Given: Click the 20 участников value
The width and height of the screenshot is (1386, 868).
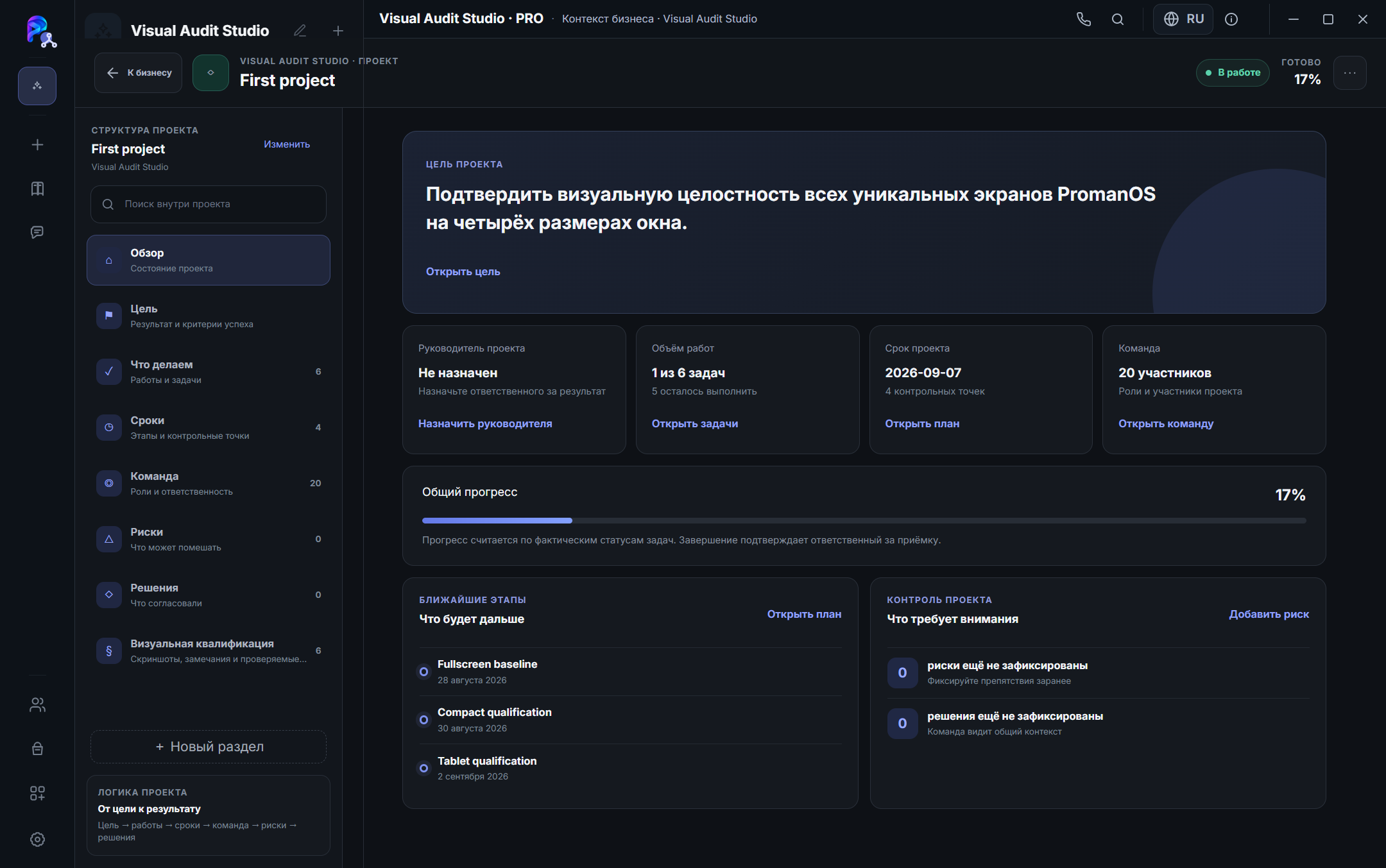Looking at the screenshot, I should (x=1165, y=373).
